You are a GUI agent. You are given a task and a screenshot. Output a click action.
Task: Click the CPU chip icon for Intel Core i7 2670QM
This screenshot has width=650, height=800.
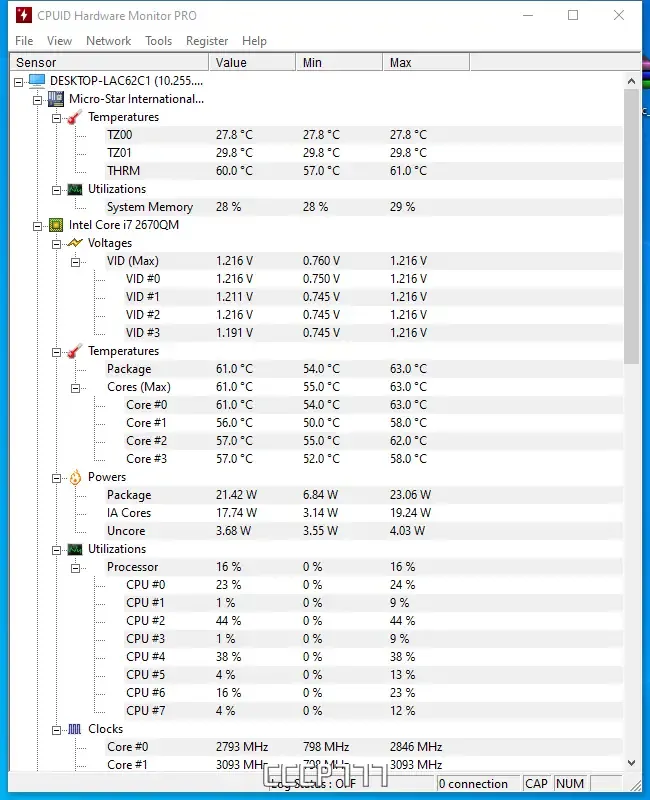[54, 224]
